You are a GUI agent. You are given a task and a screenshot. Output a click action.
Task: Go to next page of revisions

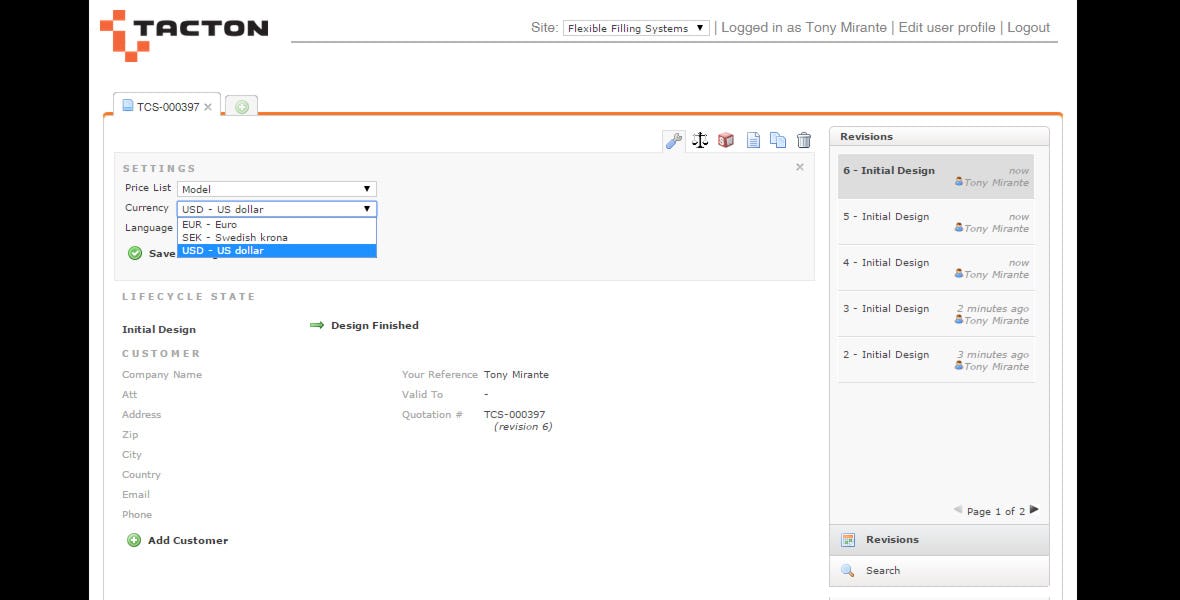pyautogui.click(x=1035, y=510)
